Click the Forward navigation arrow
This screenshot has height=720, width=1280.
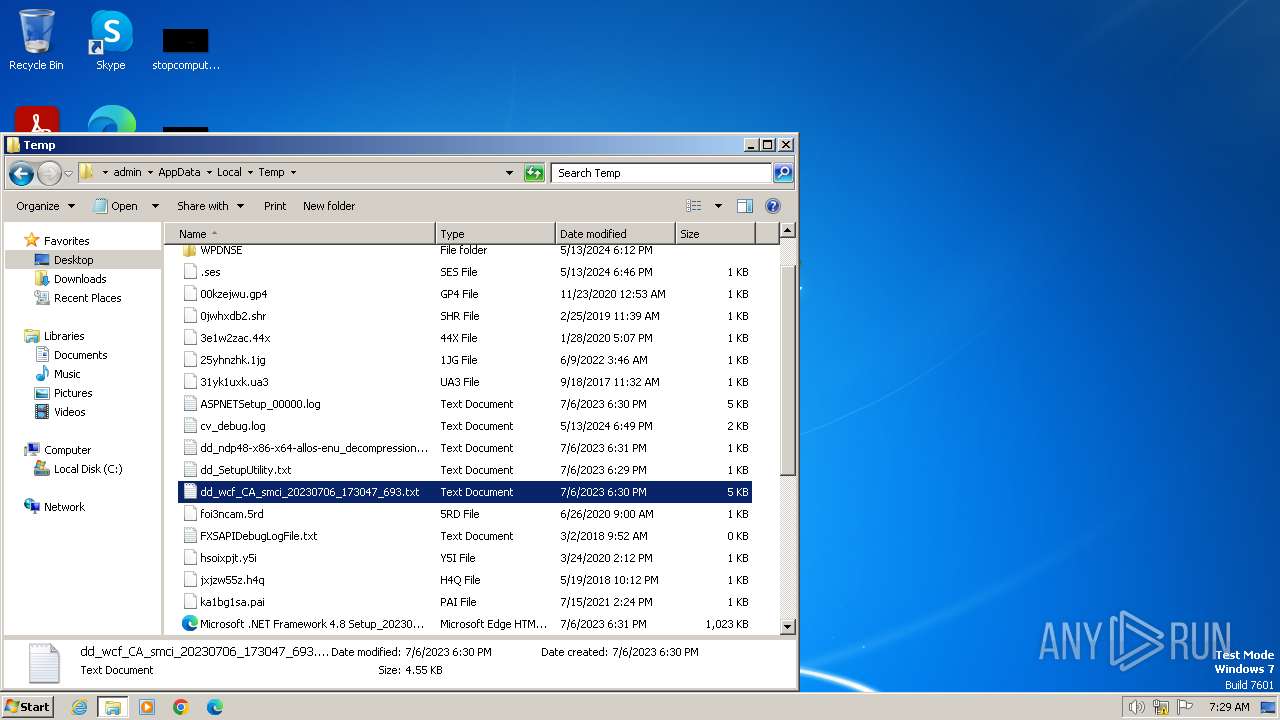[49, 173]
